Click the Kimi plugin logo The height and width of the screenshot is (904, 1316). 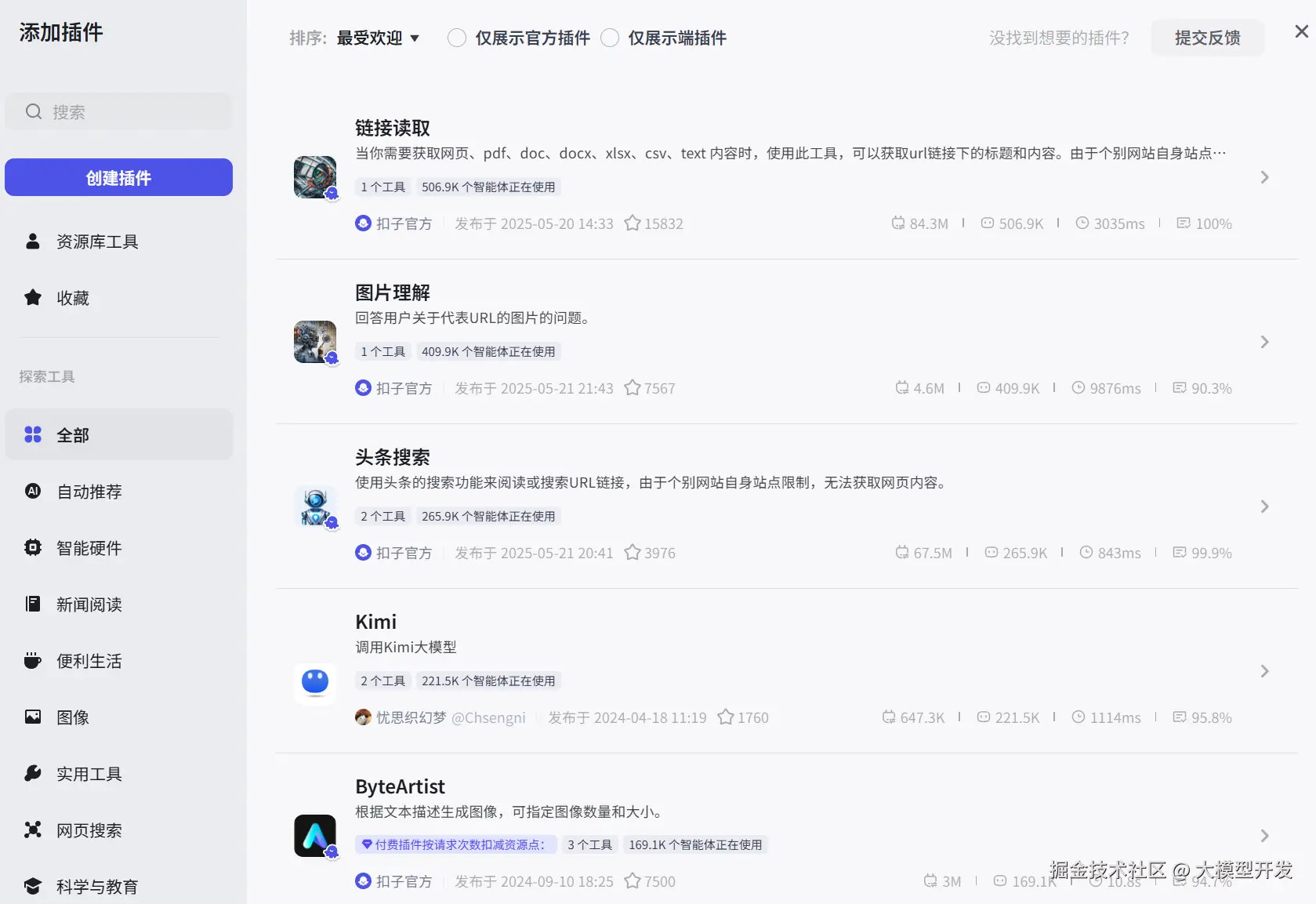pyautogui.click(x=315, y=684)
